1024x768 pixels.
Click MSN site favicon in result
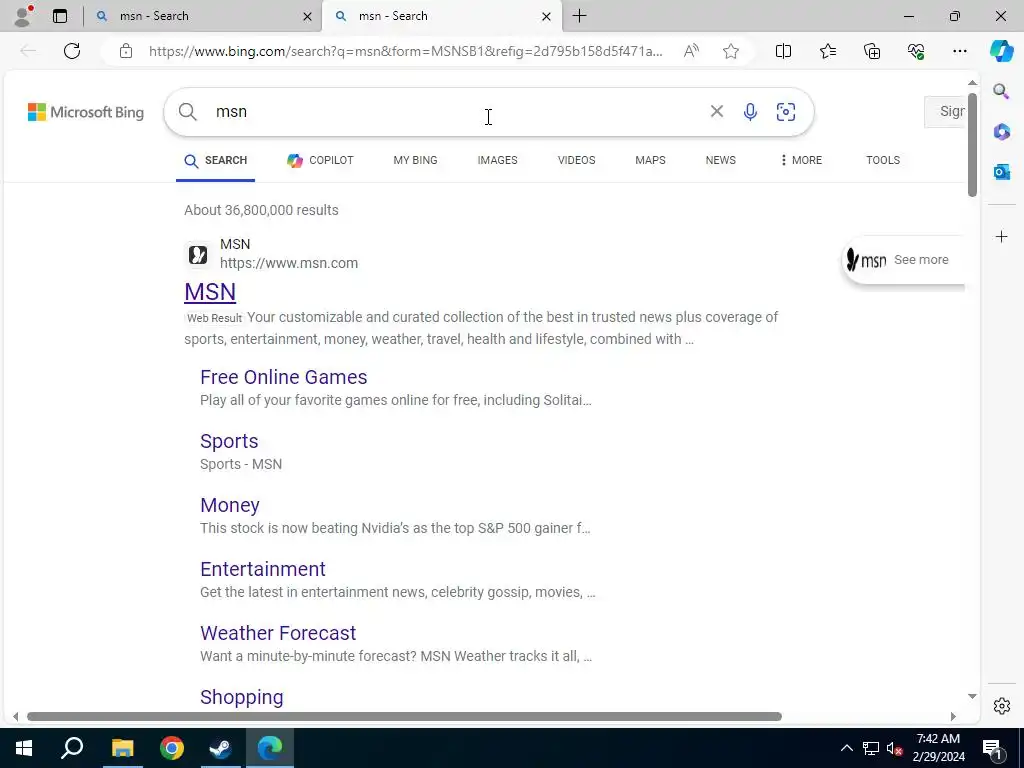pos(198,254)
